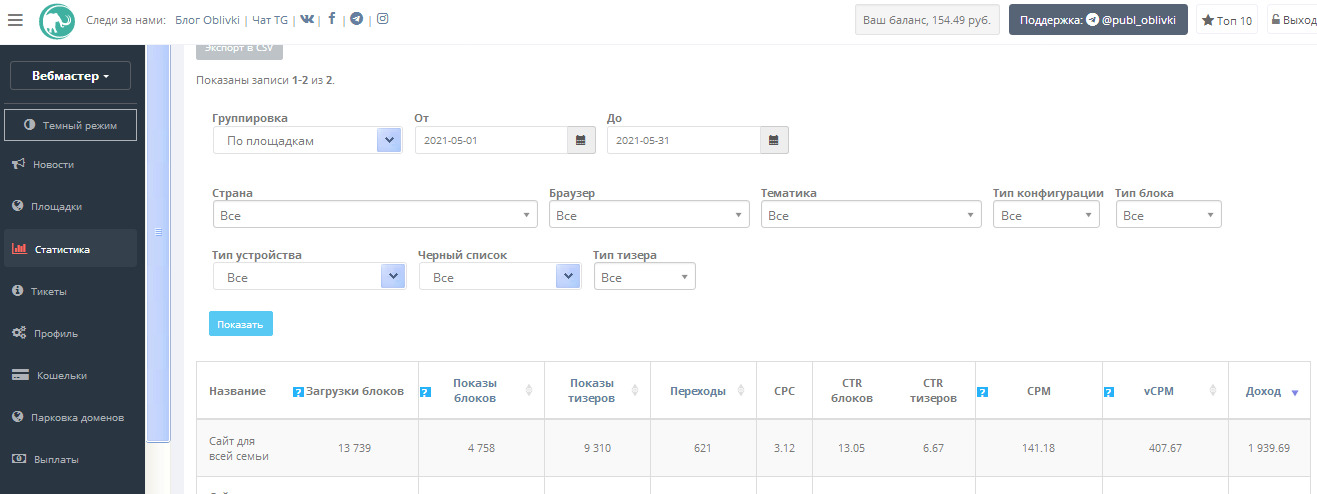Expand the Вебмастер role dropdown
Image resolution: width=1317 pixels, height=494 pixels.
[x=70, y=76]
